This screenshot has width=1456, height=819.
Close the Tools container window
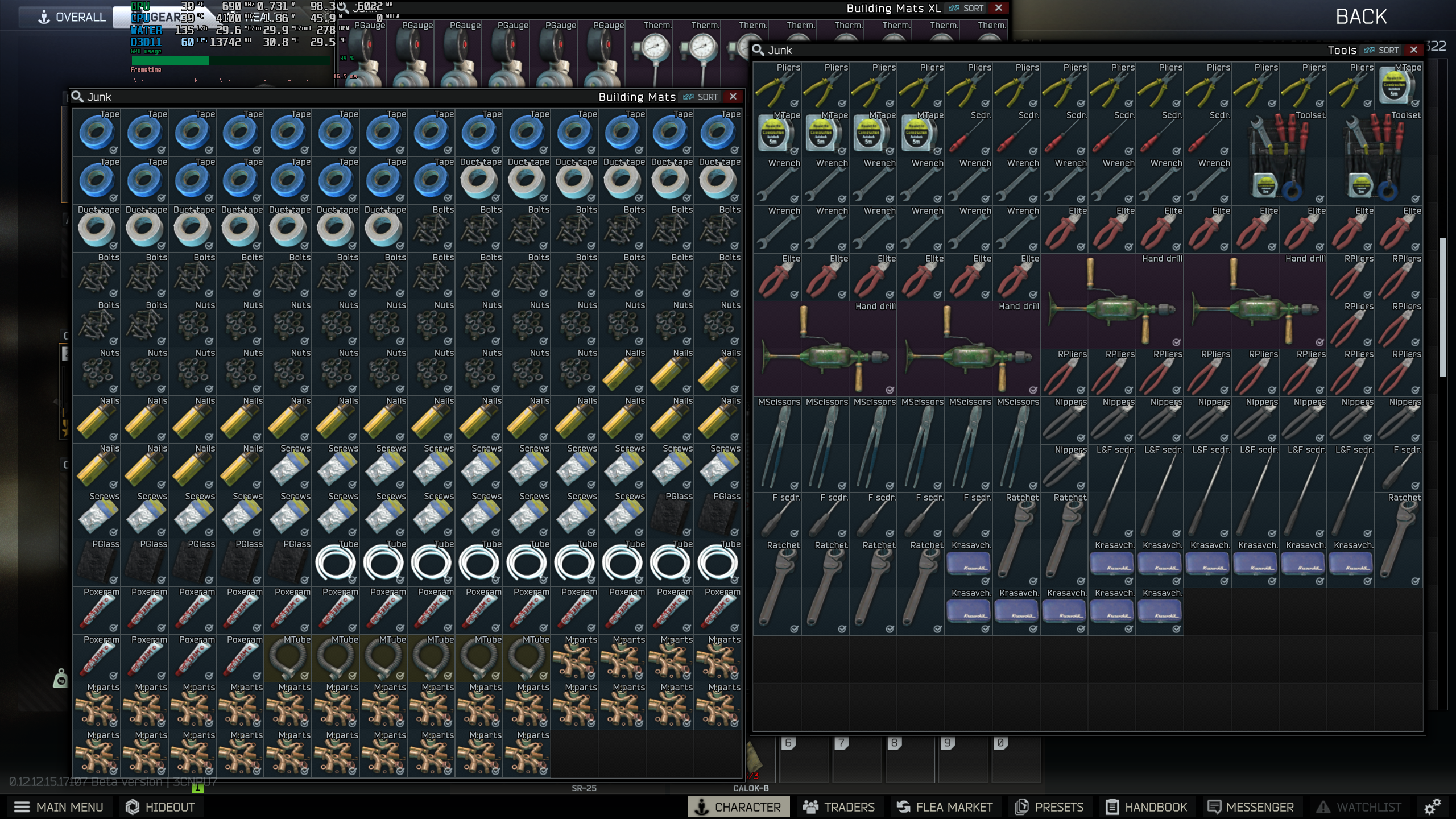(1414, 50)
